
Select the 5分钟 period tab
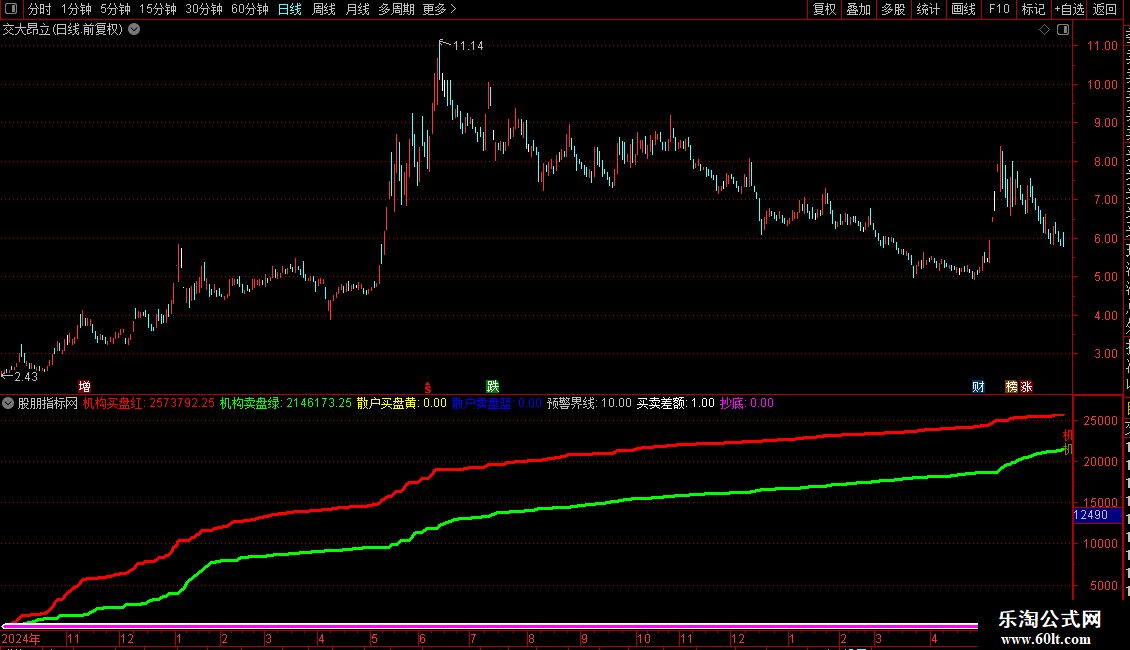[115, 9]
